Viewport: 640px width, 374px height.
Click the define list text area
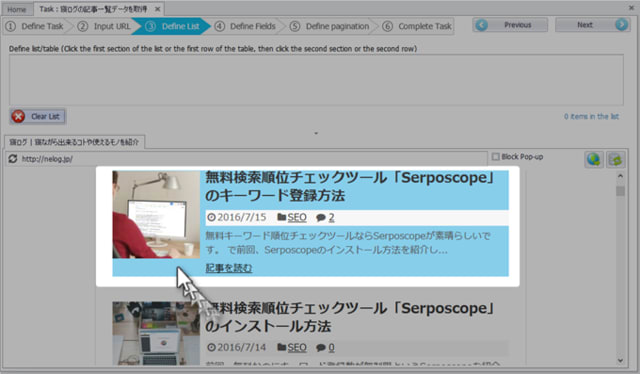point(316,80)
